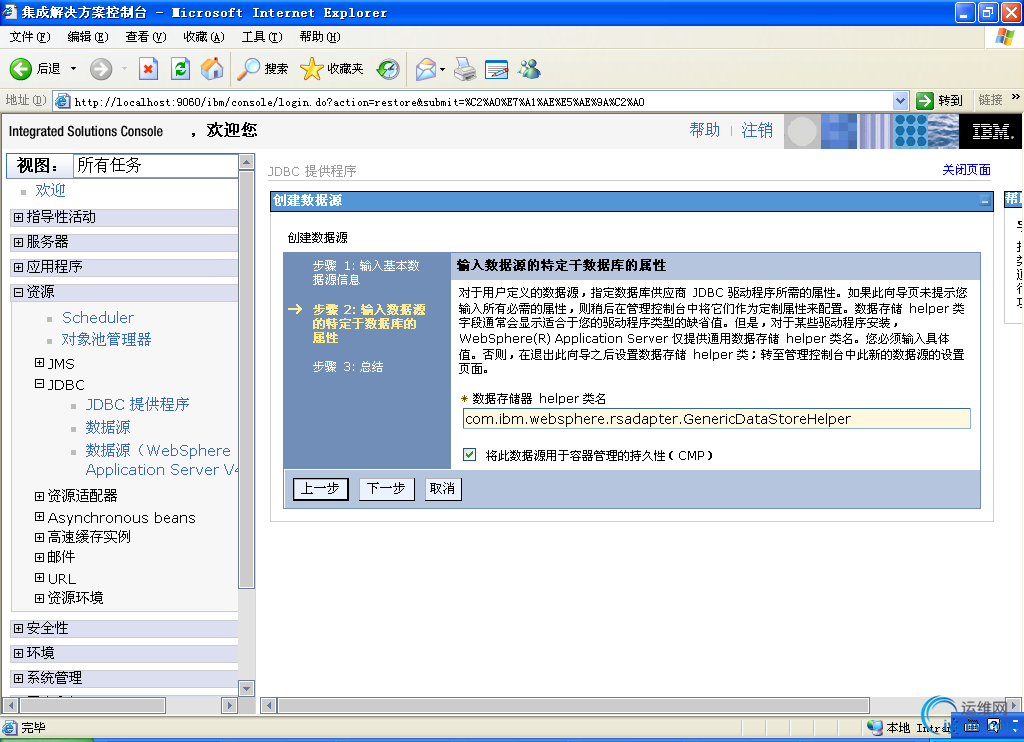Click the 取消 button

(x=443, y=489)
